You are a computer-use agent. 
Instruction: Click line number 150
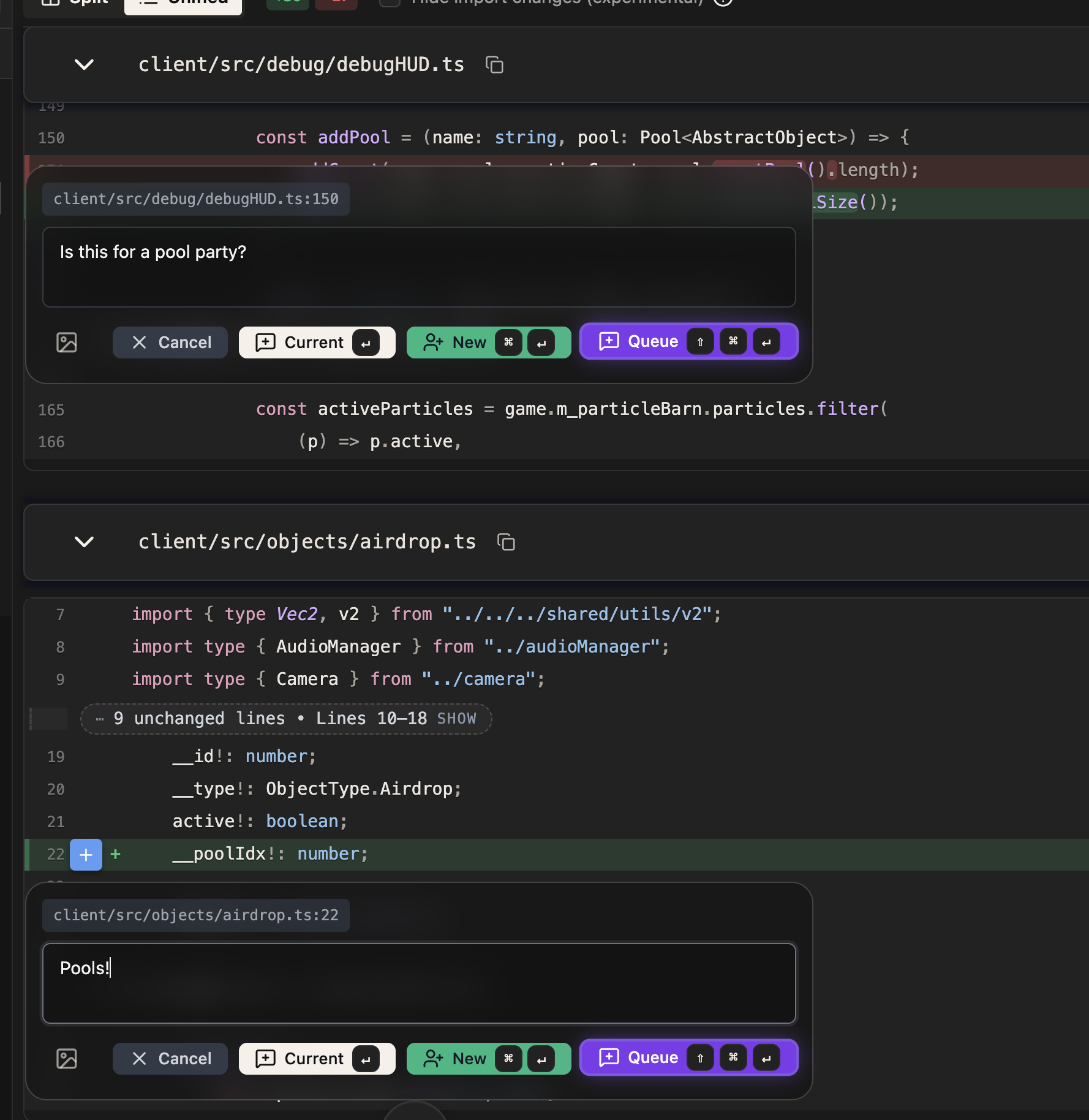[x=51, y=138]
